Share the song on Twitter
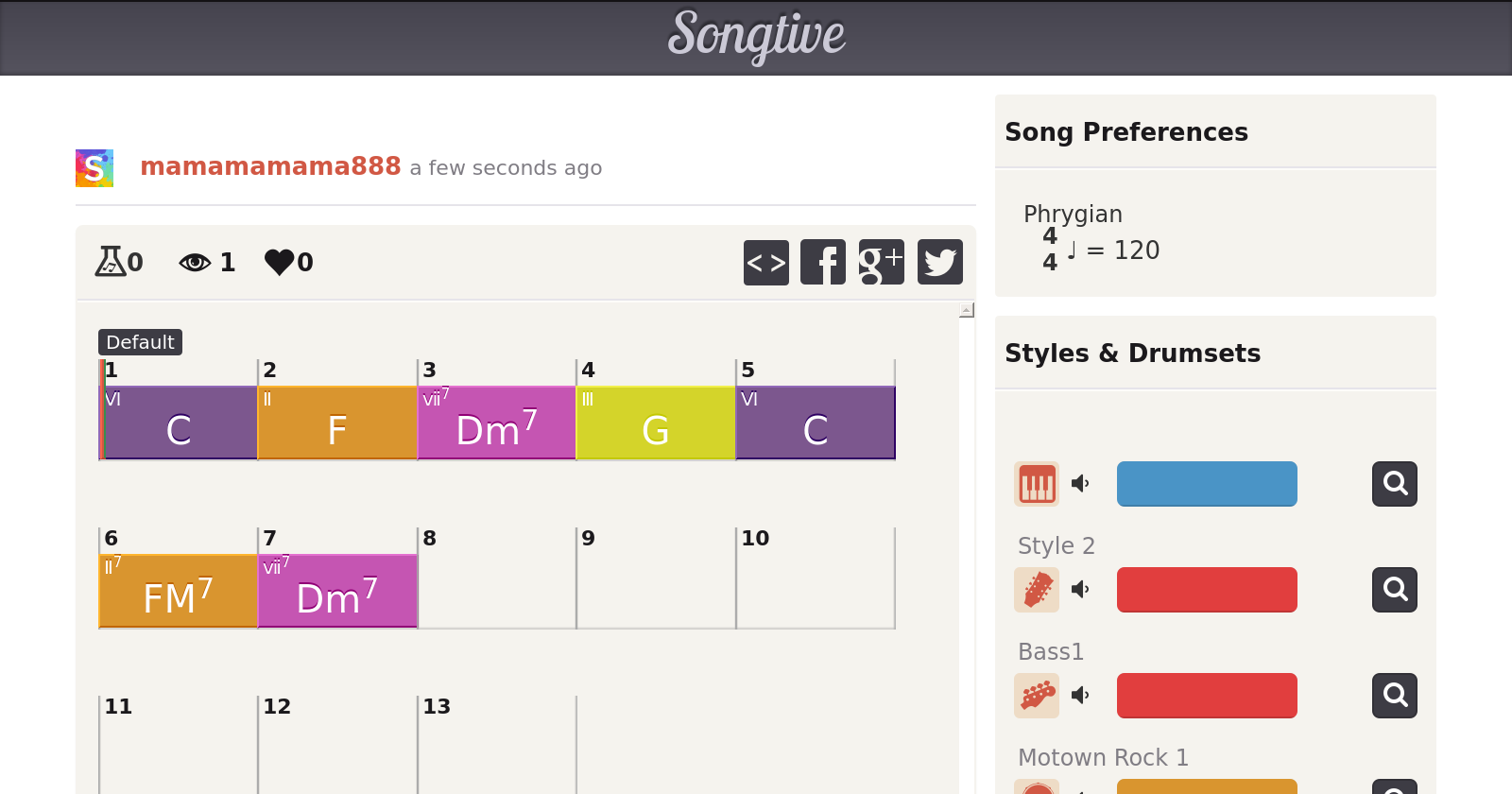Viewport: 1512px width, 794px height. tap(939, 262)
